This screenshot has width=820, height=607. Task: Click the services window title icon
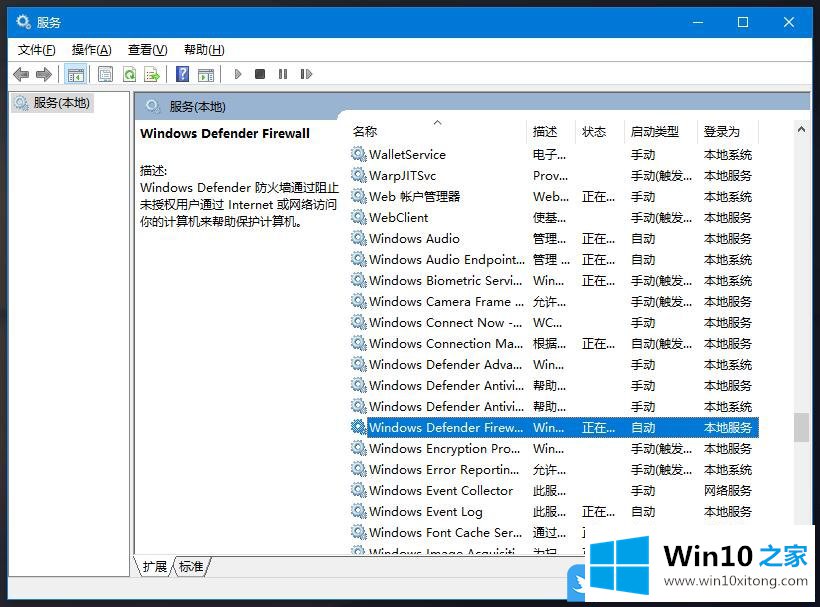click(x=24, y=22)
